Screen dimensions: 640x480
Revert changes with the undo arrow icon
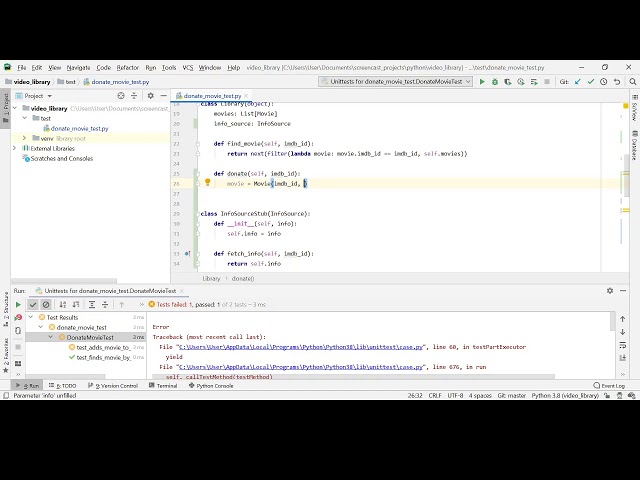tap(617, 82)
